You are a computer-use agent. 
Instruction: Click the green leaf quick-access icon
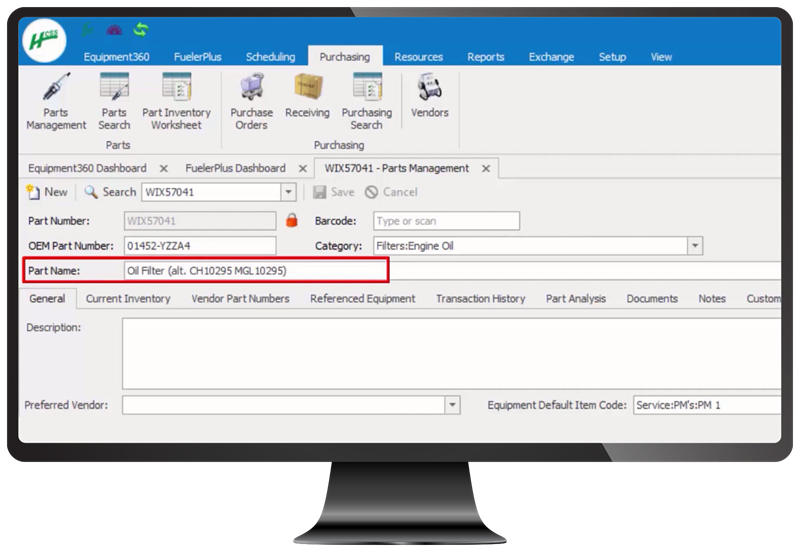[88, 30]
